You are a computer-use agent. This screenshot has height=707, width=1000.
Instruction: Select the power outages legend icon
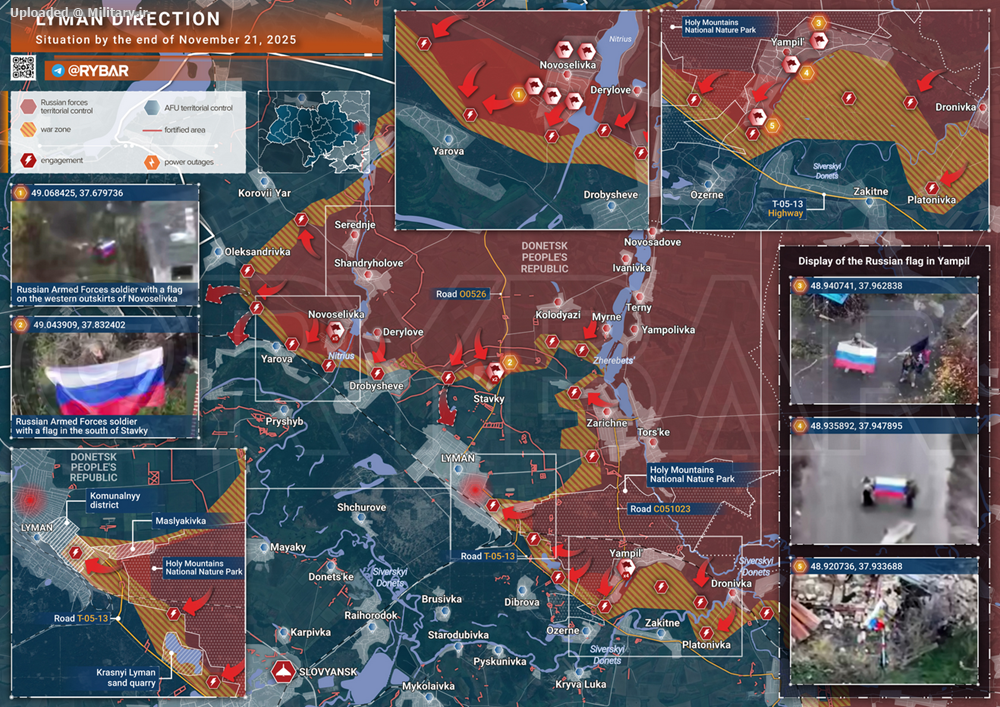pyautogui.click(x=150, y=159)
